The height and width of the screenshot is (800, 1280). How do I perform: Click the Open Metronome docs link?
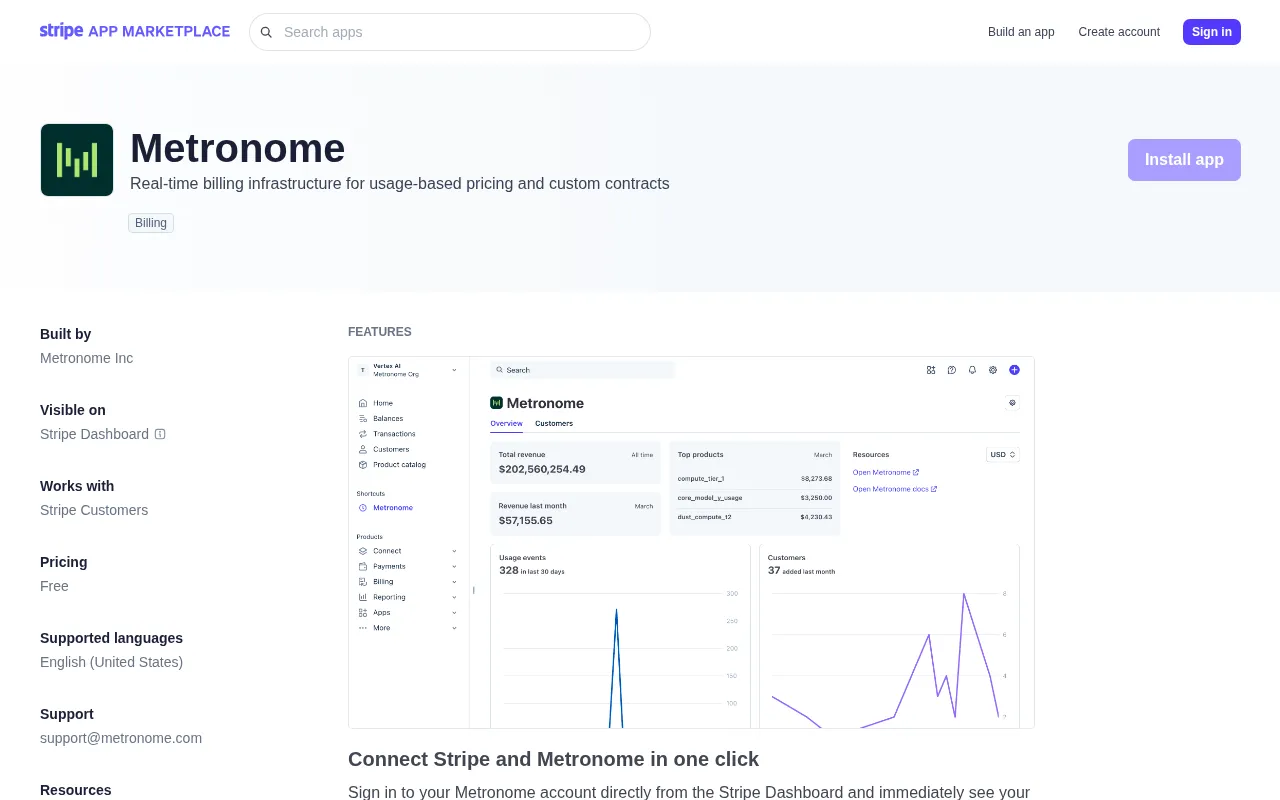click(895, 489)
